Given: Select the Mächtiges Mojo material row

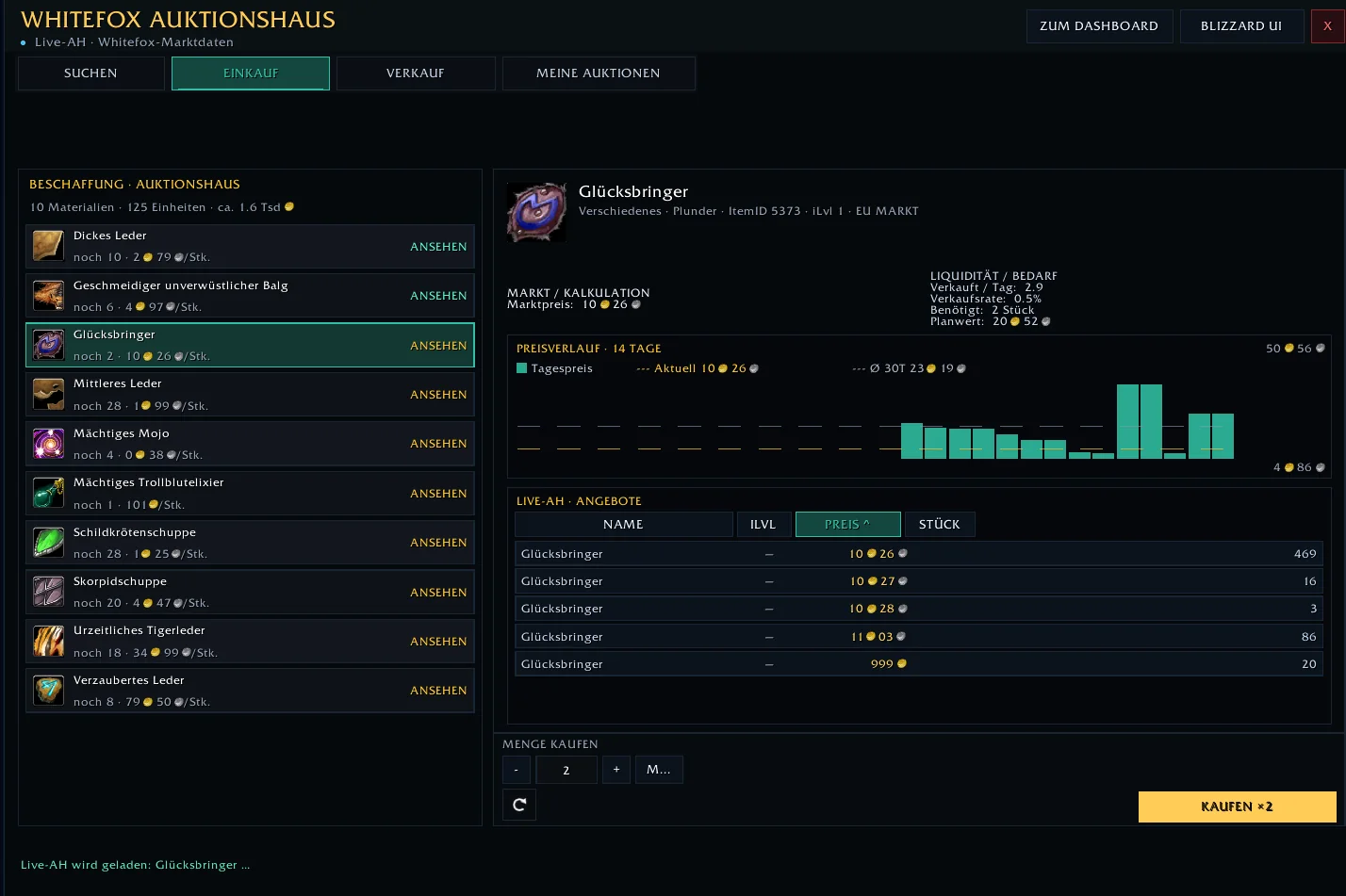Looking at the screenshot, I should pyautogui.click(x=250, y=444).
